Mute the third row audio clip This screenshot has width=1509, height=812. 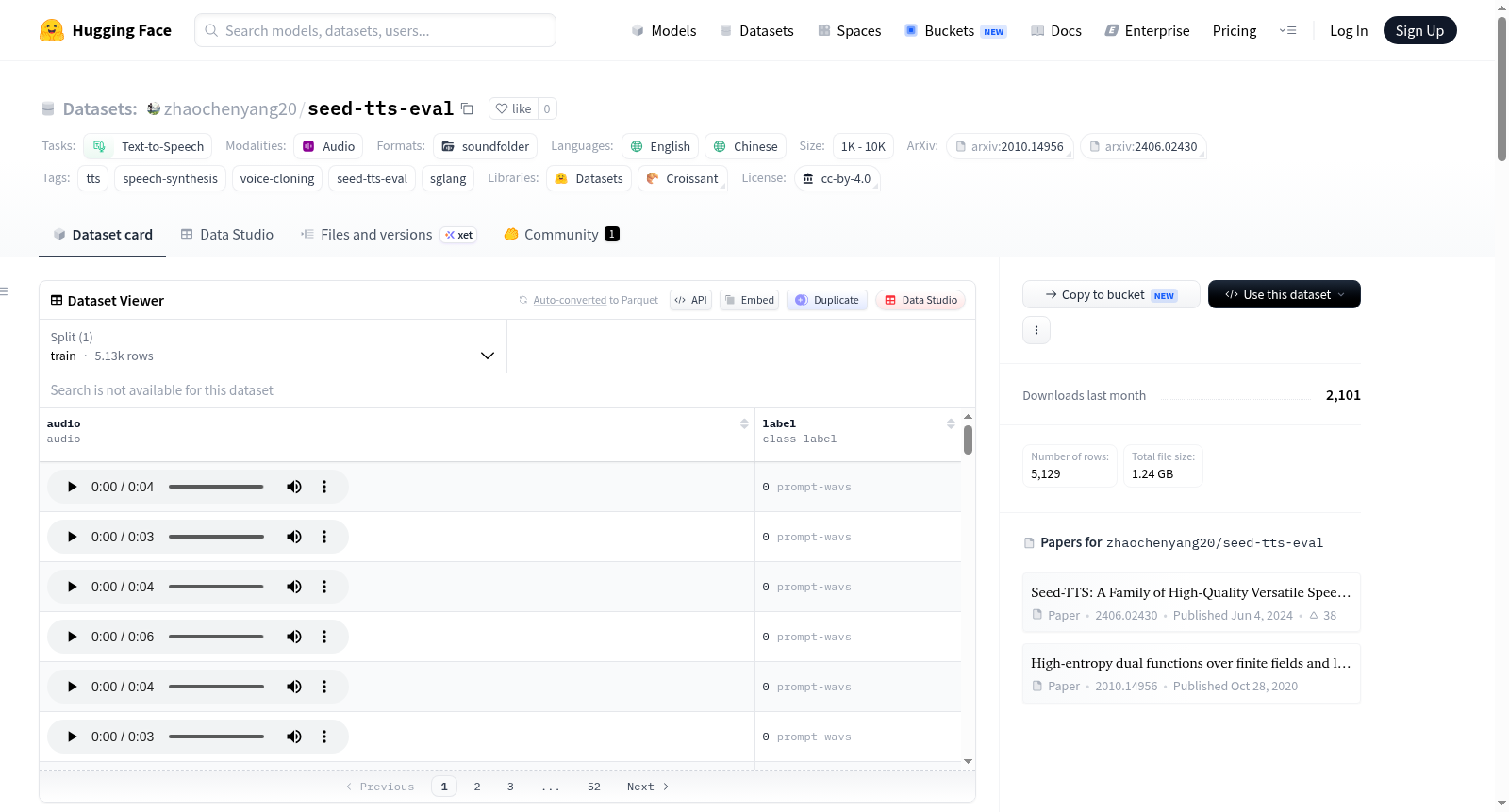294,587
